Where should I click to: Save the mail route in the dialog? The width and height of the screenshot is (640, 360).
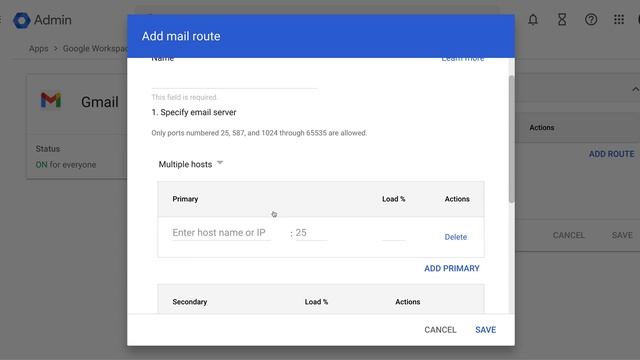pos(485,330)
